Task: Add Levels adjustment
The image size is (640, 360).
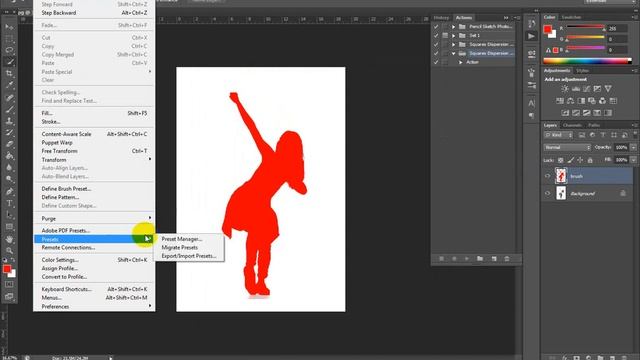Action: 576,89
